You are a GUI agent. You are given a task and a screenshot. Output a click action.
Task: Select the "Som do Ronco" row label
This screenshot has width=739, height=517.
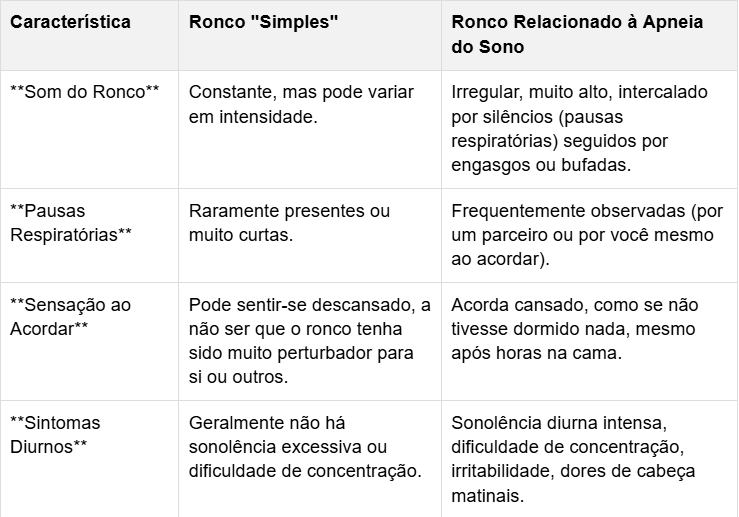point(85,92)
